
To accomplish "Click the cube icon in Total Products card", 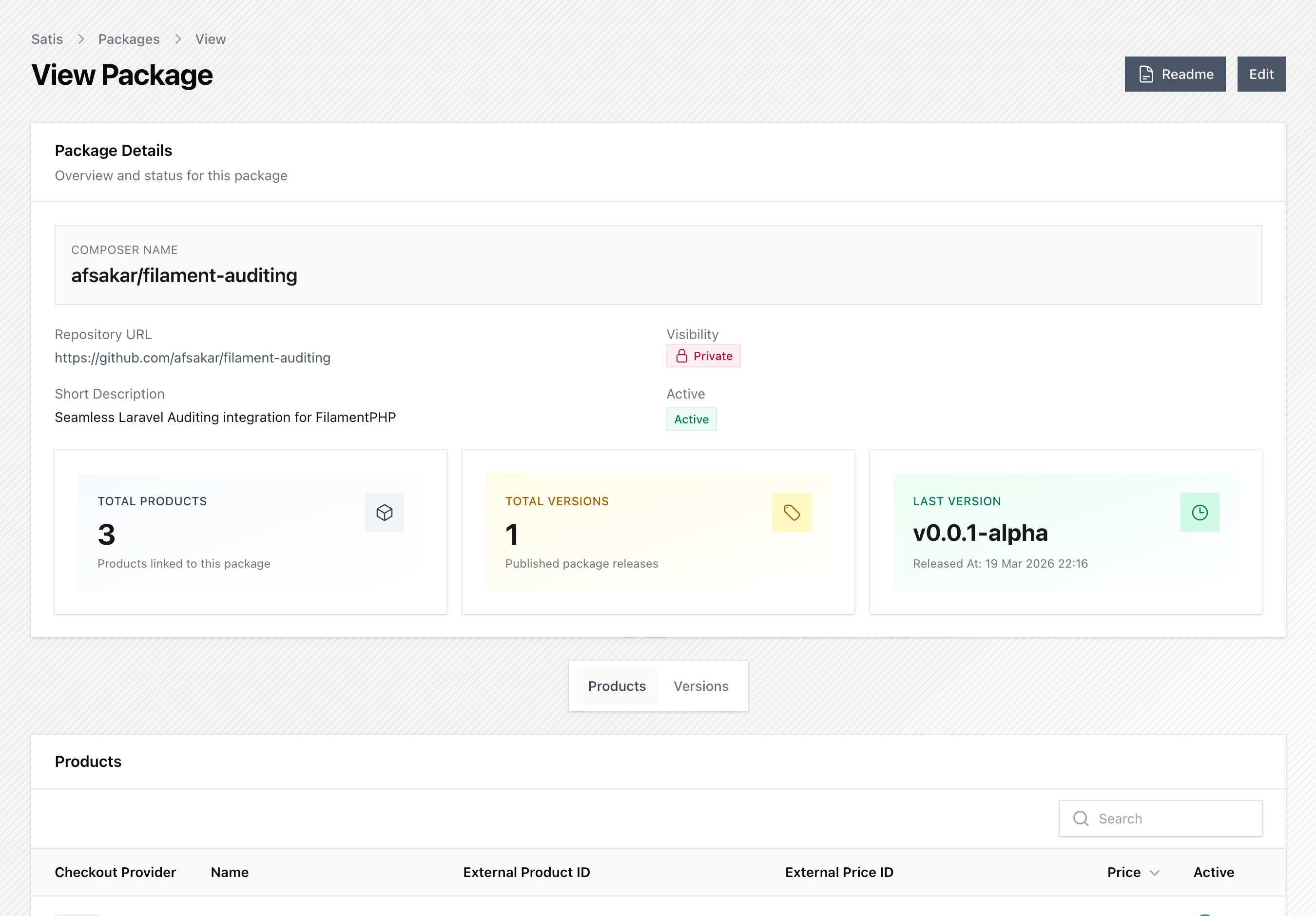I will pyautogui.click(x=385, y=513).
